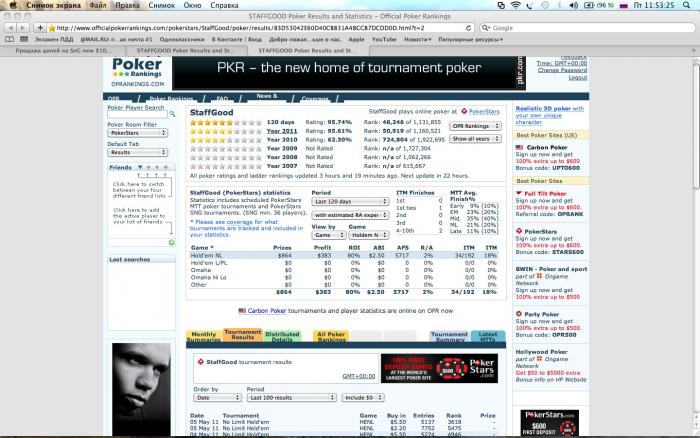Open the Окно menu
This screenshot has height=438, width=700.
click(192, 5)
